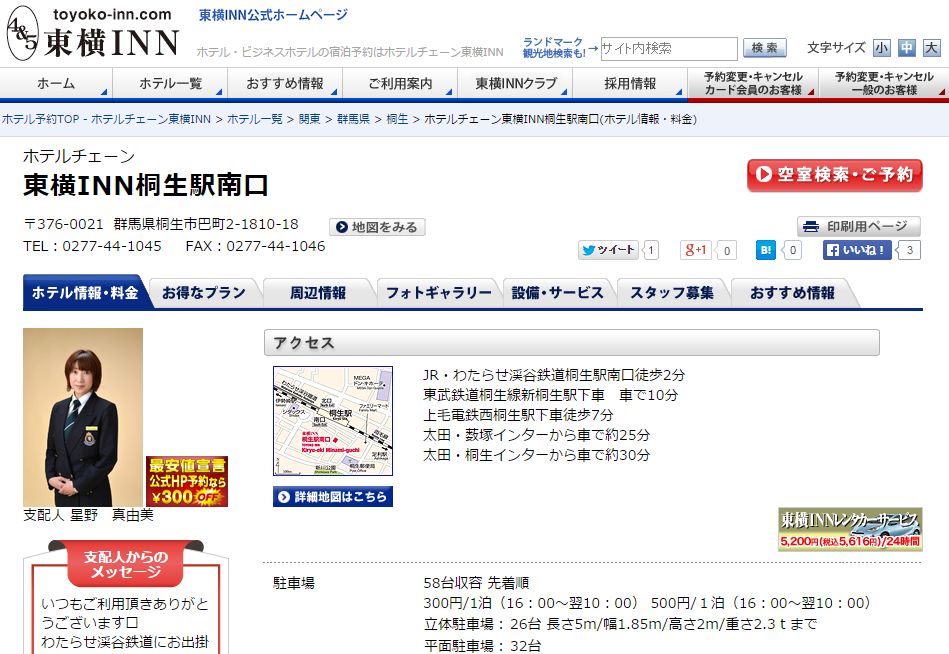Open 予約変更・キャンセル カード会員のお客様
Screen dimensions: 949x654
pyautogui.click(x=753, y=83)
